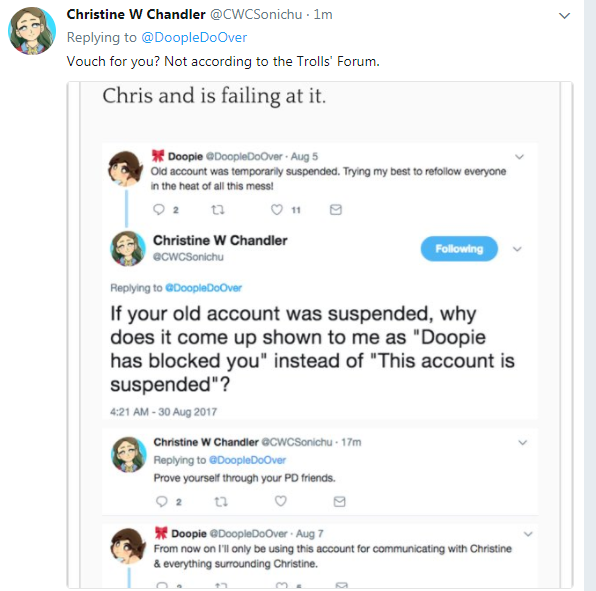Open @CWCSonichu handle in top tweet header
596x591 pixels.
(x=256, y=14)
